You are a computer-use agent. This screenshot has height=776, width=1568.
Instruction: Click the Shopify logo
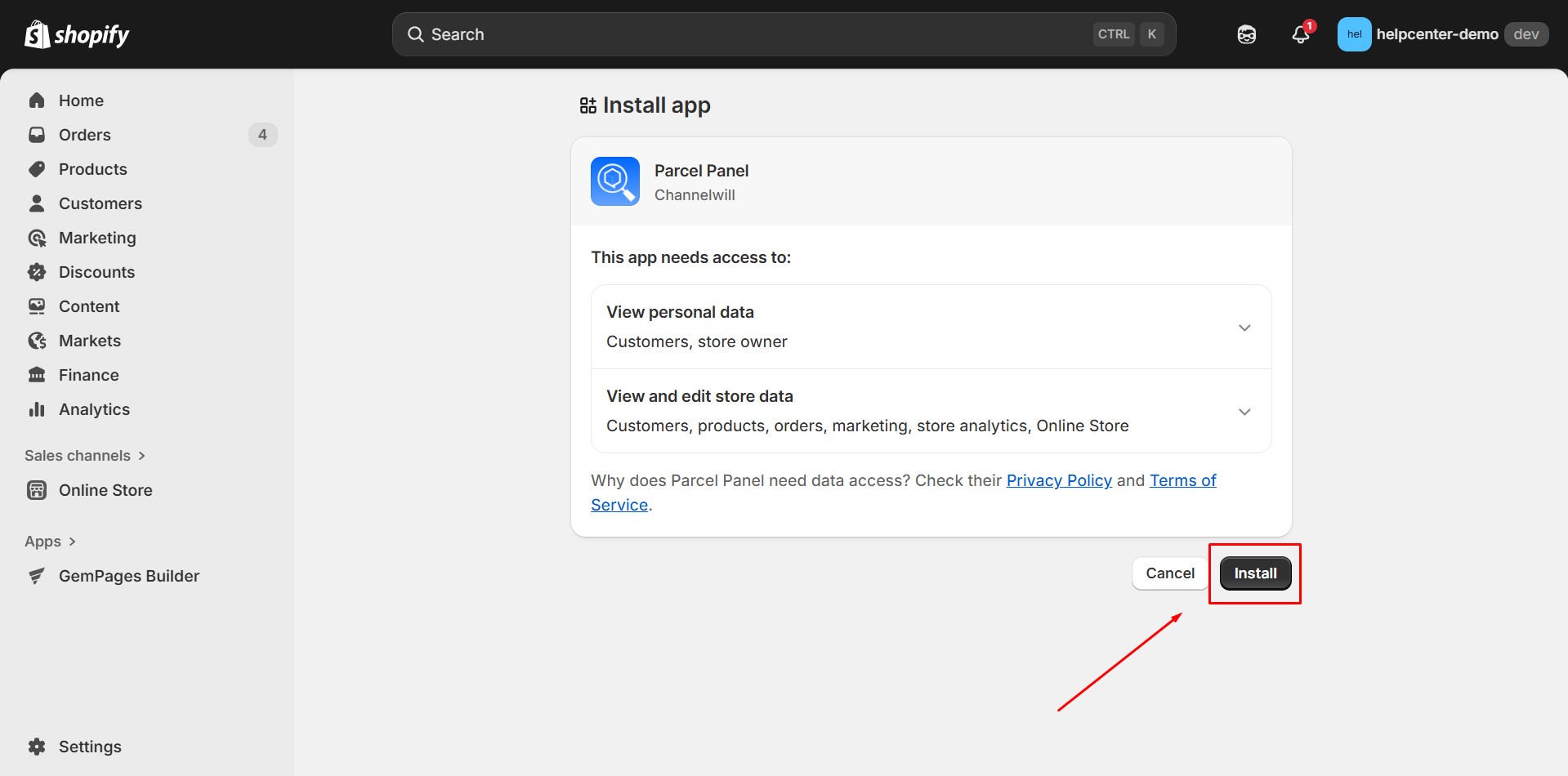(x=77, y=34)
